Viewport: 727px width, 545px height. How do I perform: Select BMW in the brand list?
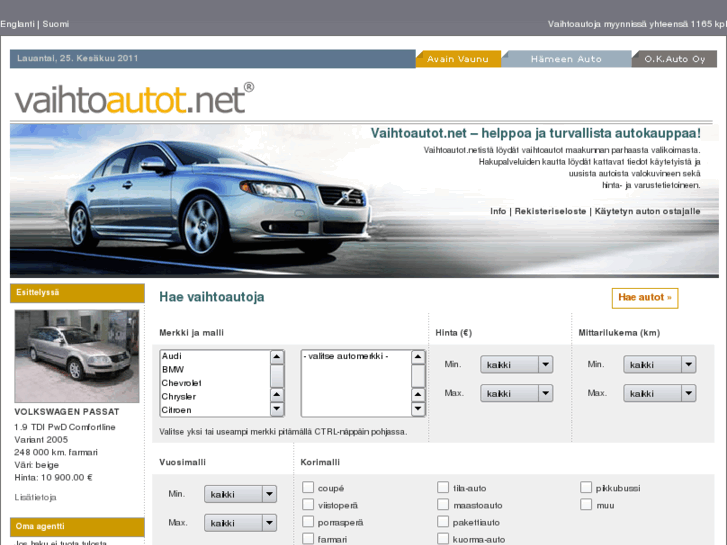(215, 369)
